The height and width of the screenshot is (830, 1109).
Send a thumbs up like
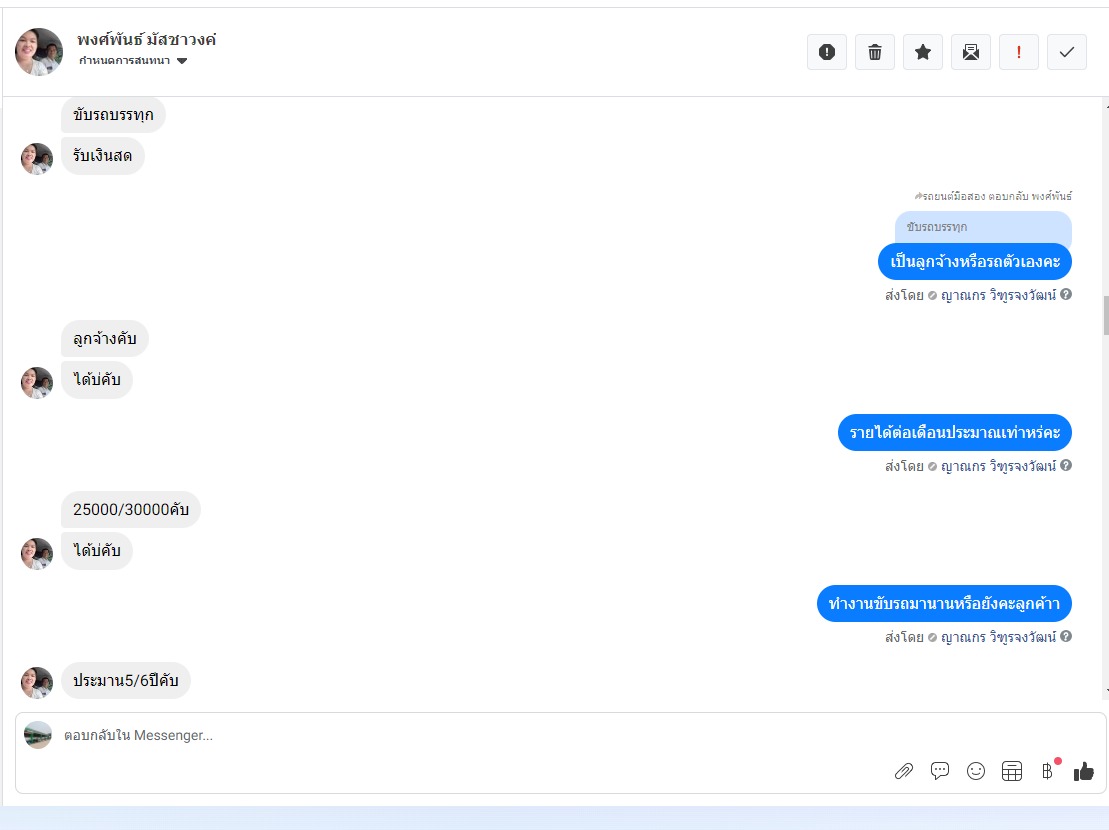[1084, 771]
